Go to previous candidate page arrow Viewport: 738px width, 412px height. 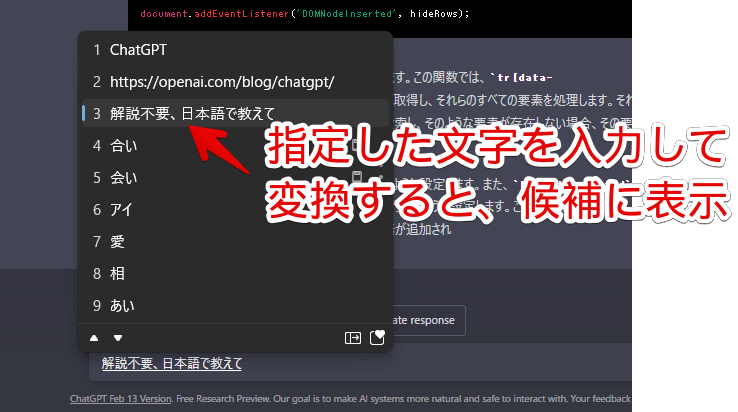click(94, 338)
